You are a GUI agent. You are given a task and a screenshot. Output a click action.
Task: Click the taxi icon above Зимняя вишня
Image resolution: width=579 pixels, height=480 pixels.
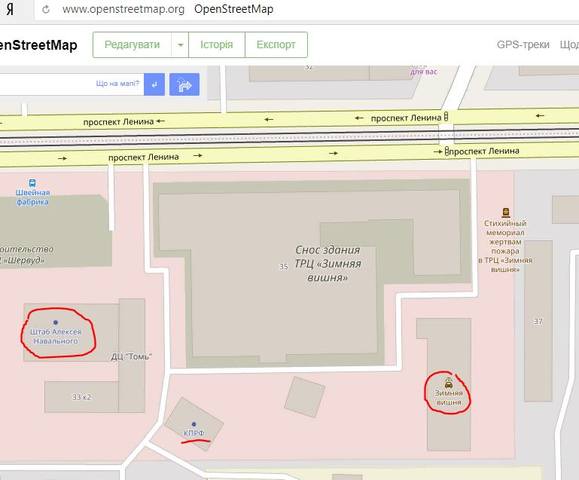coord(449,383)
